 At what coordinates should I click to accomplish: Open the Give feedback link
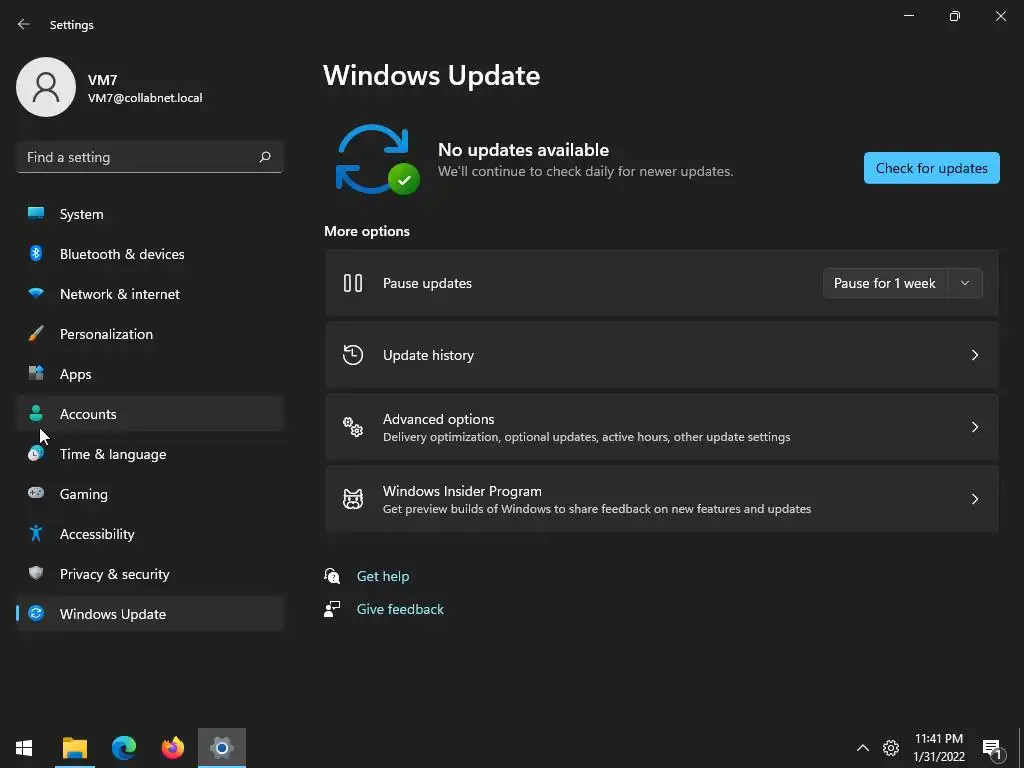coord(400,609)
